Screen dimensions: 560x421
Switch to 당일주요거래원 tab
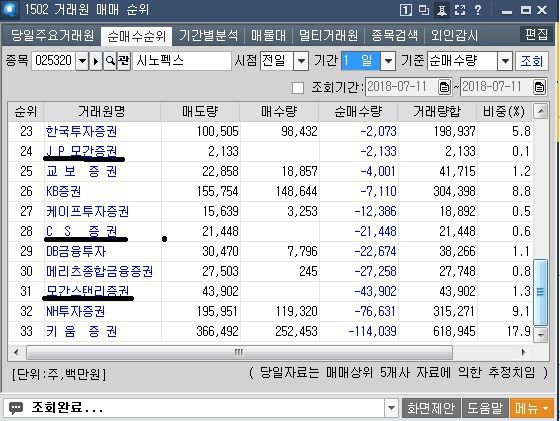(52, 35)
